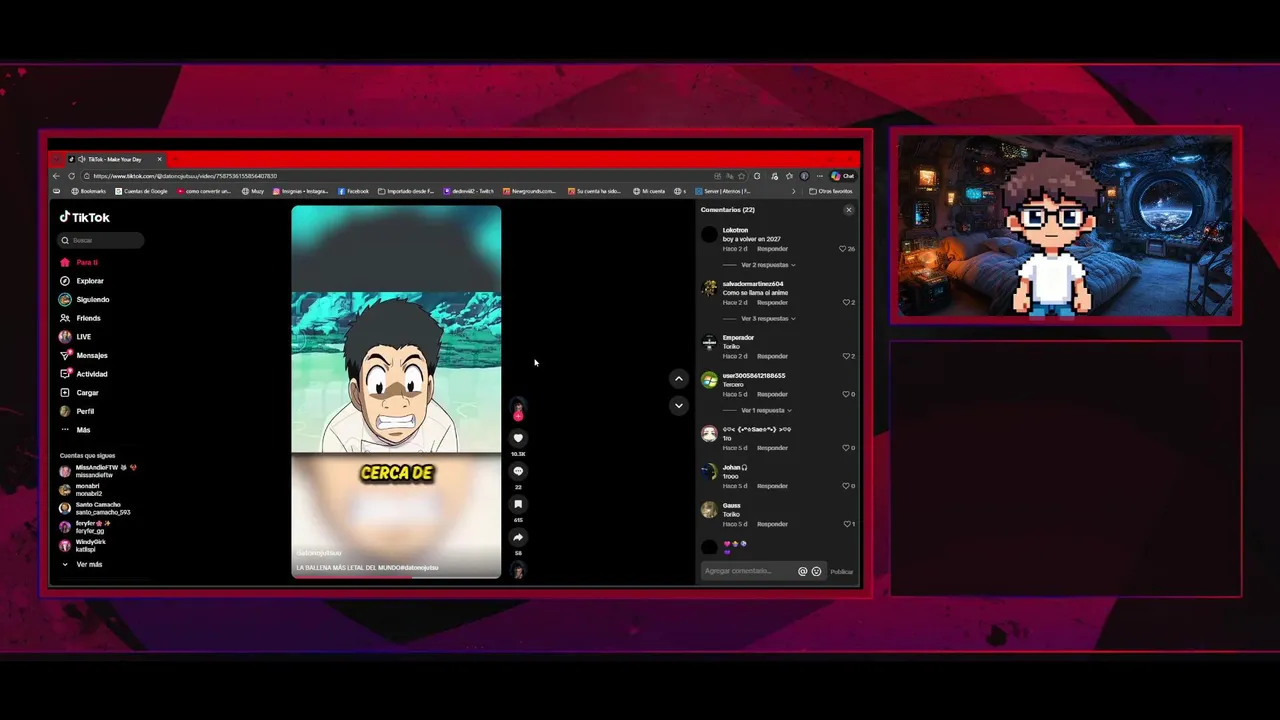The width and height of the screenshot is (1280, 720).
Task: Like the video with heart icon
Action: (518, 438)
